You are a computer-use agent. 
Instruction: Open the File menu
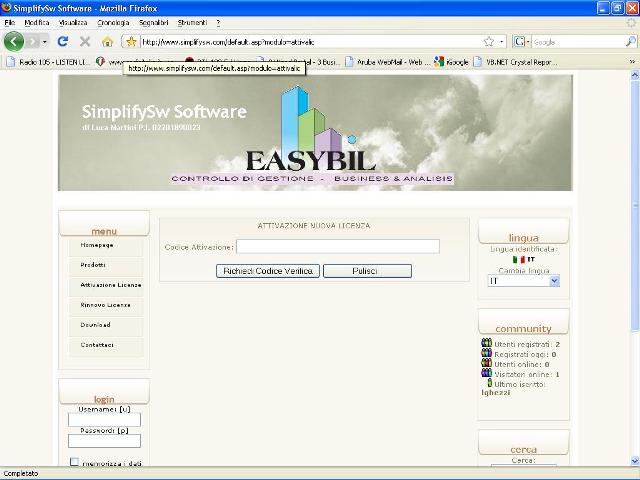pos(10,22)
